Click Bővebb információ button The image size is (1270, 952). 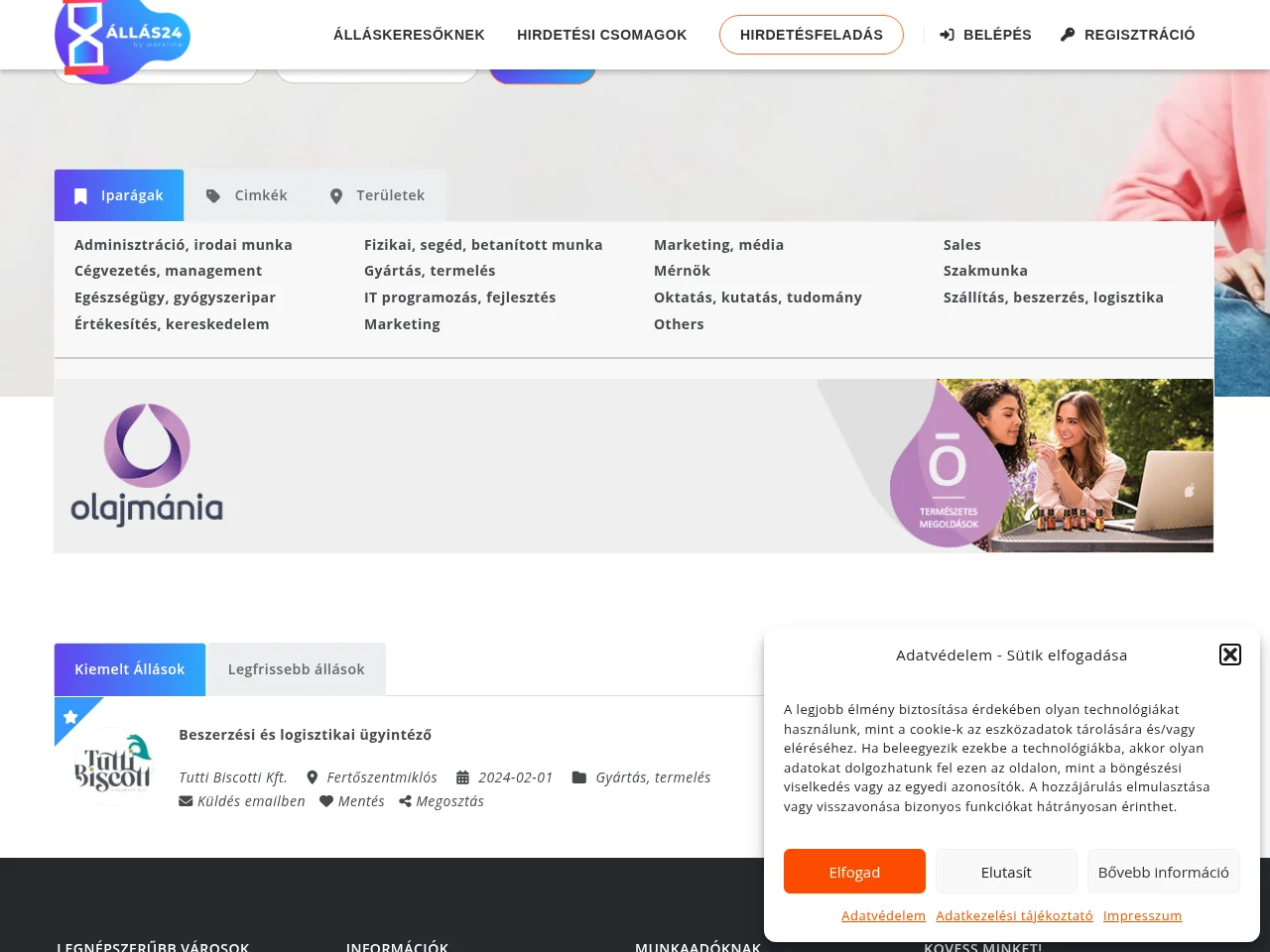point(1164,872)
